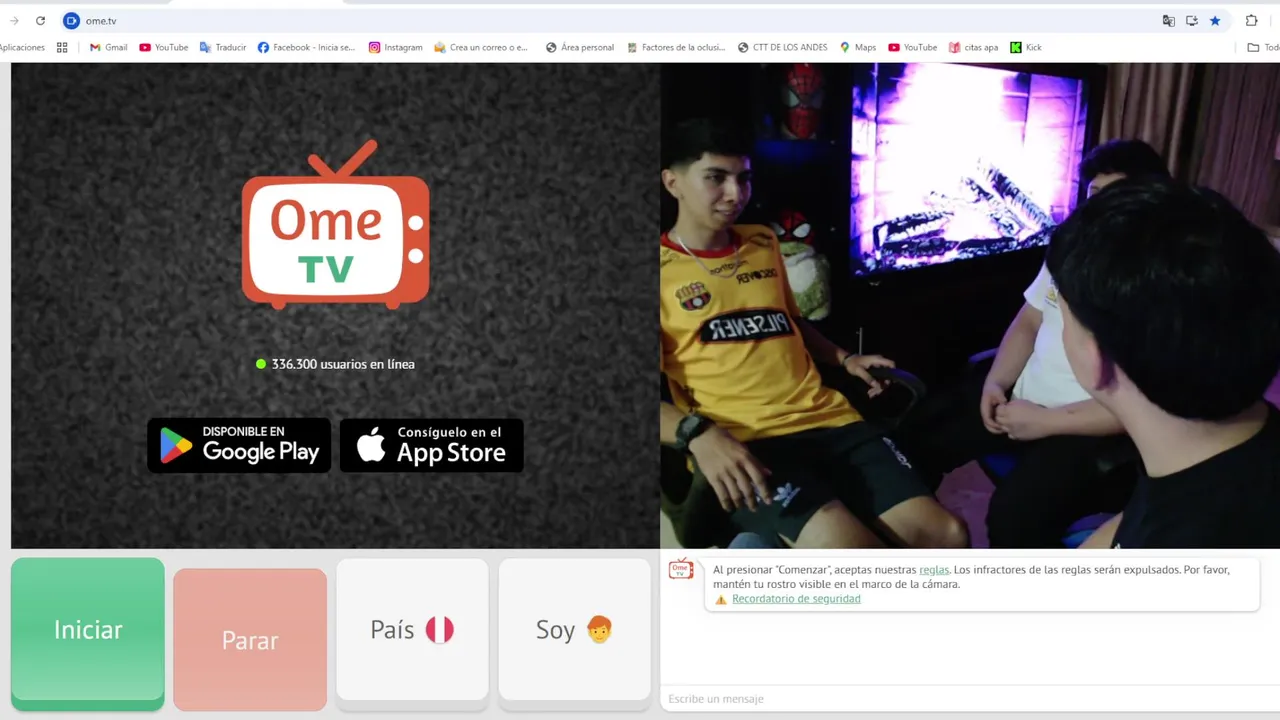Open the Maps bookmark

858,47
